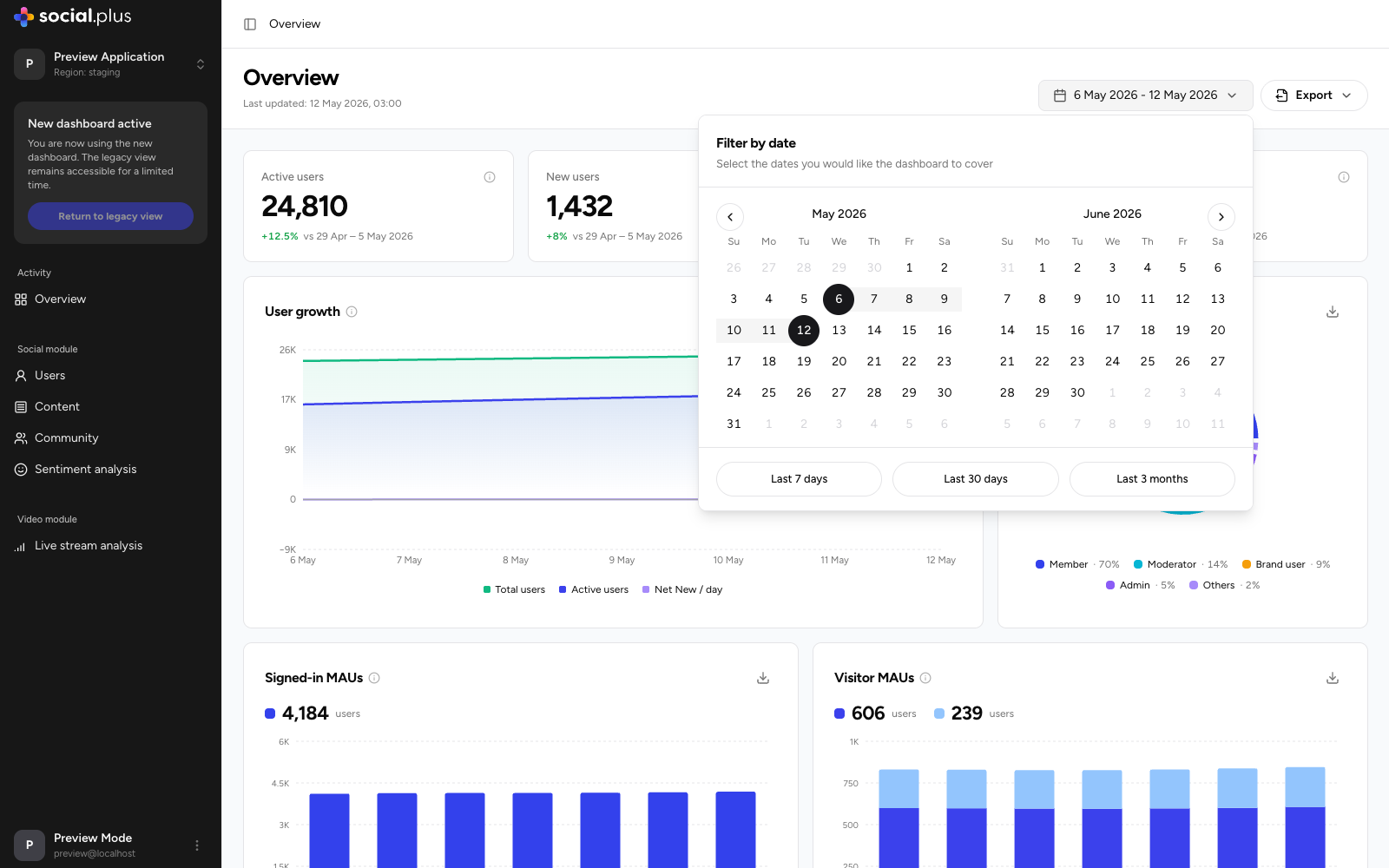Open the date range dropdown
1389x868 pixels.
click(x=1145, y=95)
